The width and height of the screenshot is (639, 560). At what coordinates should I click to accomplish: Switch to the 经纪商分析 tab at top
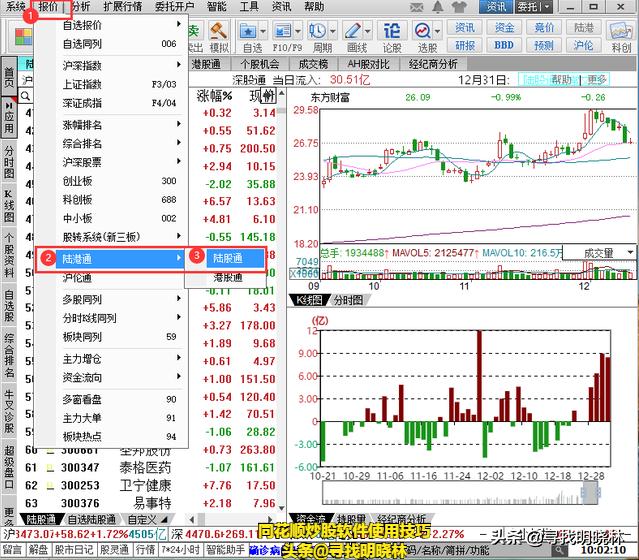(433, 64)
